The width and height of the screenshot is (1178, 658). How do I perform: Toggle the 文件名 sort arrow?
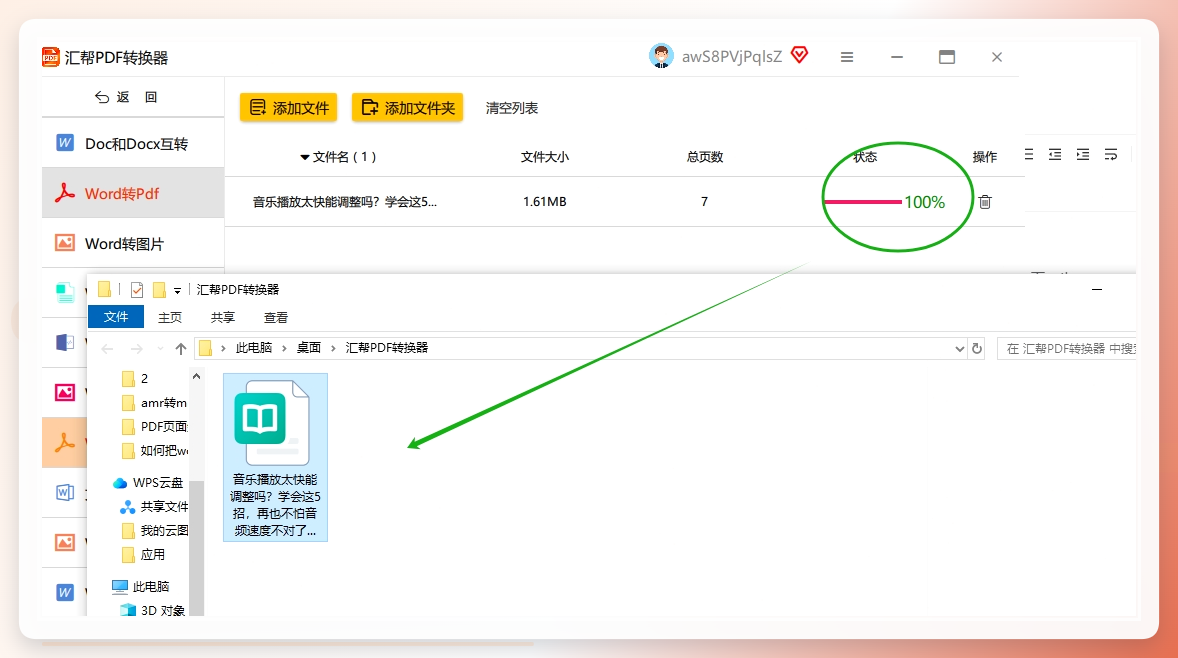click(304, 157)
